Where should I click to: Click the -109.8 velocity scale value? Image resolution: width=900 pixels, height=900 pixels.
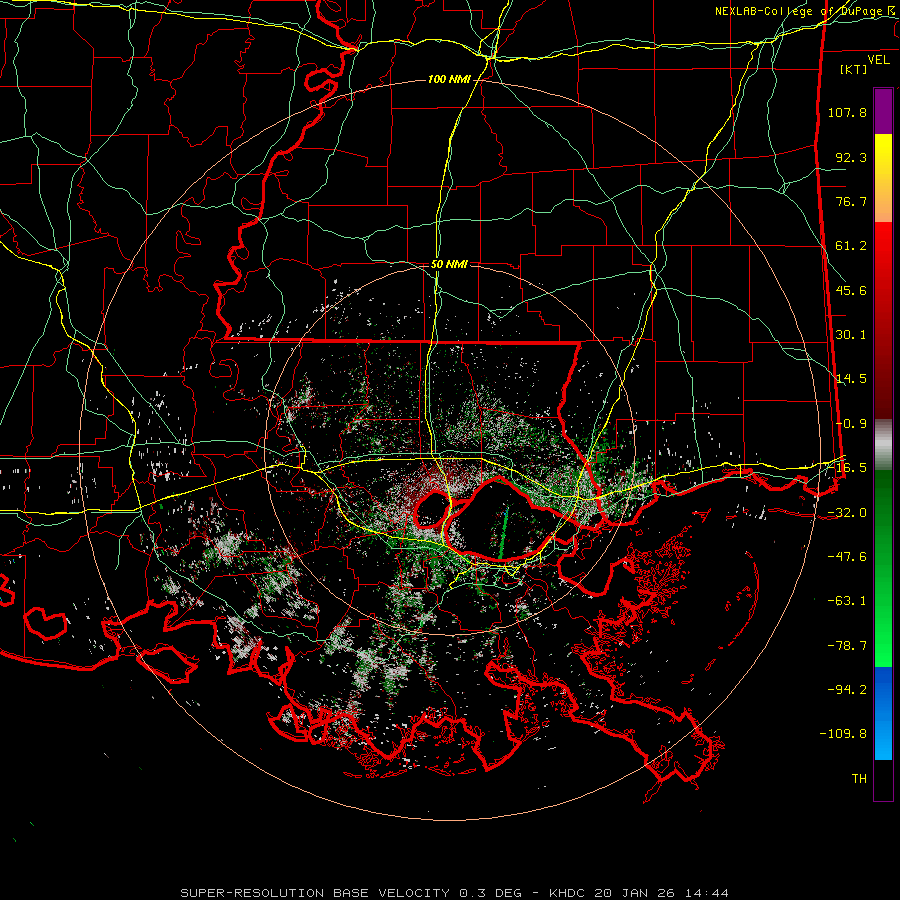(x=843, y=734)
